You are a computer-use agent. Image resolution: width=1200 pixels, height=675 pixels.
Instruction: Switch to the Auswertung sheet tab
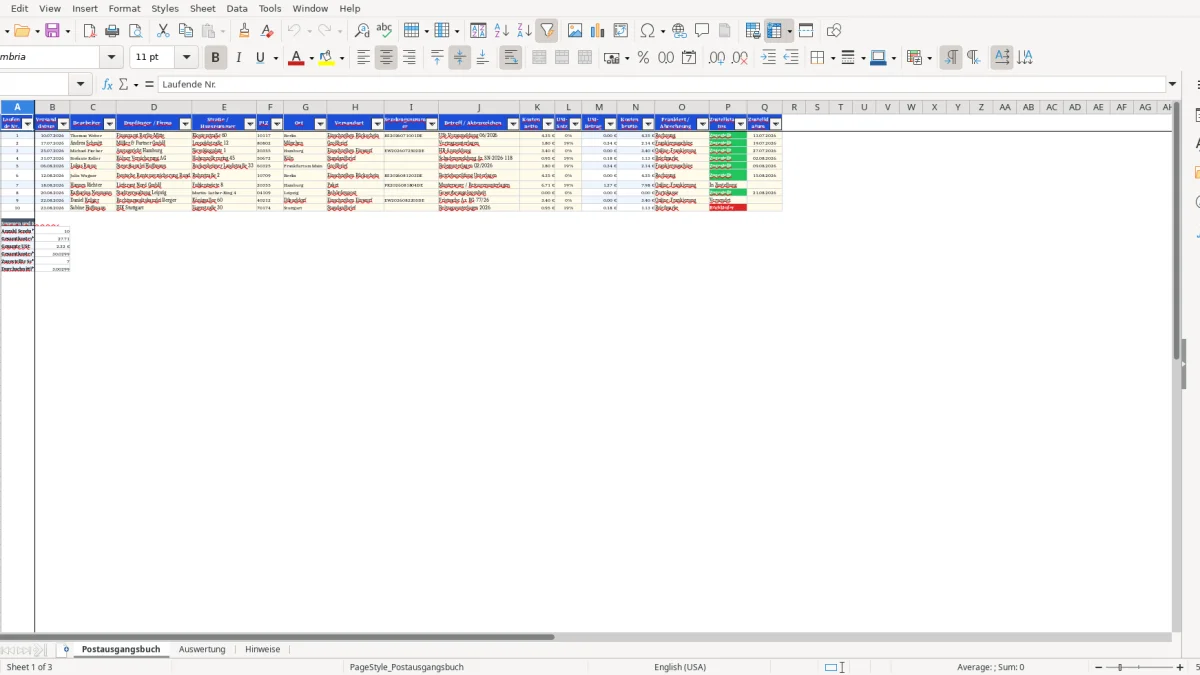pyautogui.click(x=202, y=649)
